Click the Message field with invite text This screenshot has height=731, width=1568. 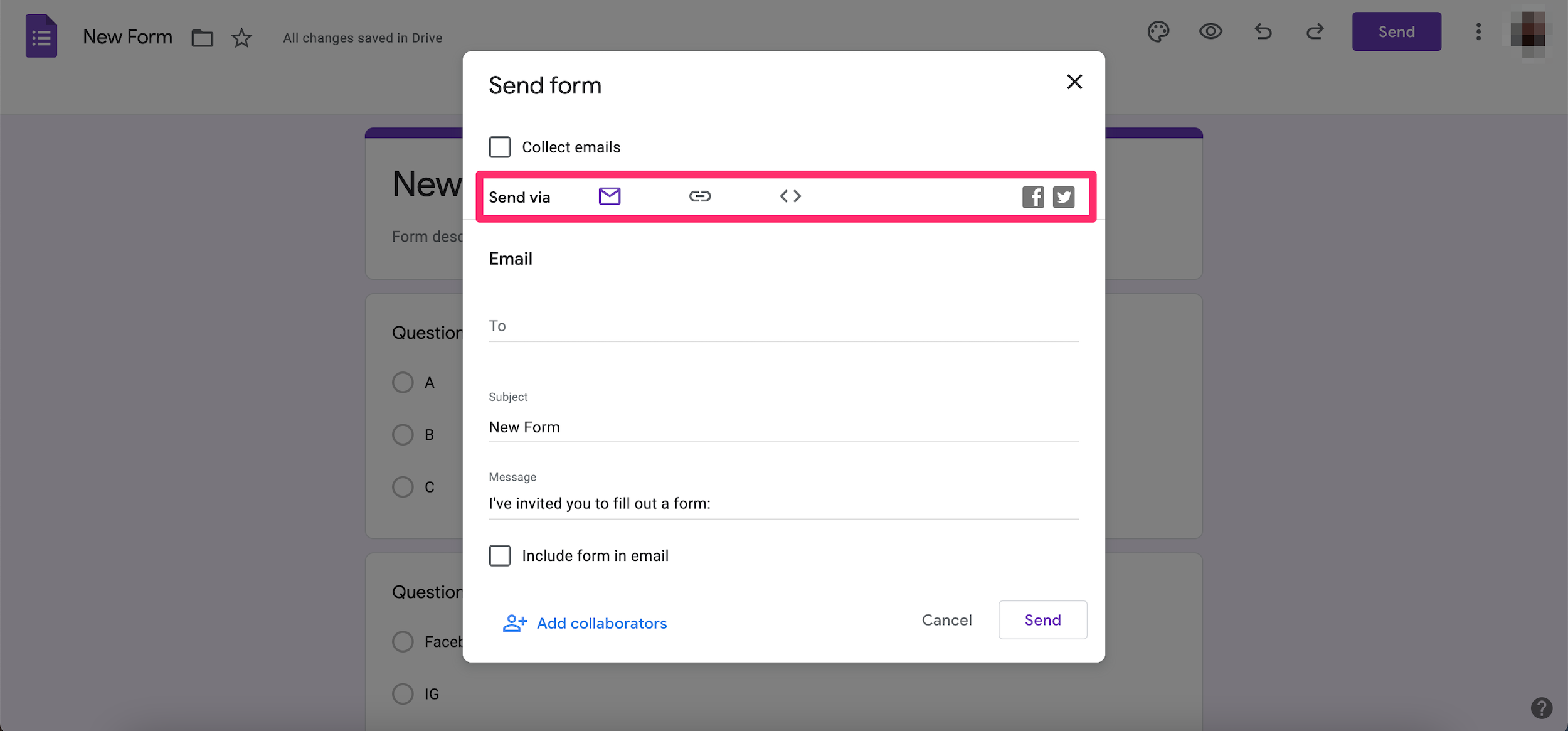pyautogui.click(x=783, y=503)
